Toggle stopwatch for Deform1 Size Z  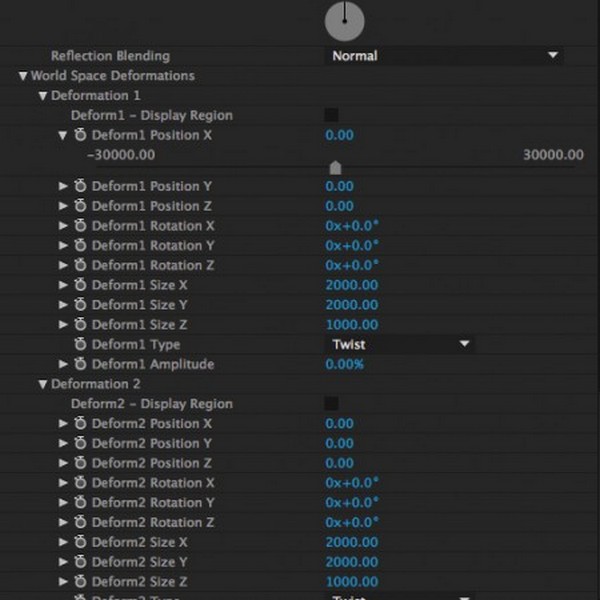[80, 324]
